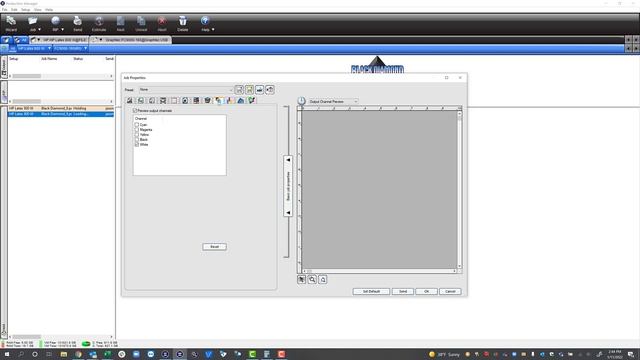The image size is (640, 360).
Task: Open the Edit menu
Action: click(14, 9)
